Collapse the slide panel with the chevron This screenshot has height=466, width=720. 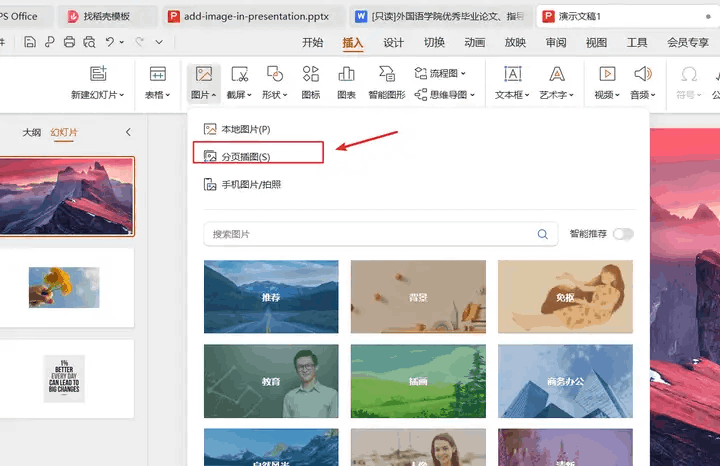(128, 132)
